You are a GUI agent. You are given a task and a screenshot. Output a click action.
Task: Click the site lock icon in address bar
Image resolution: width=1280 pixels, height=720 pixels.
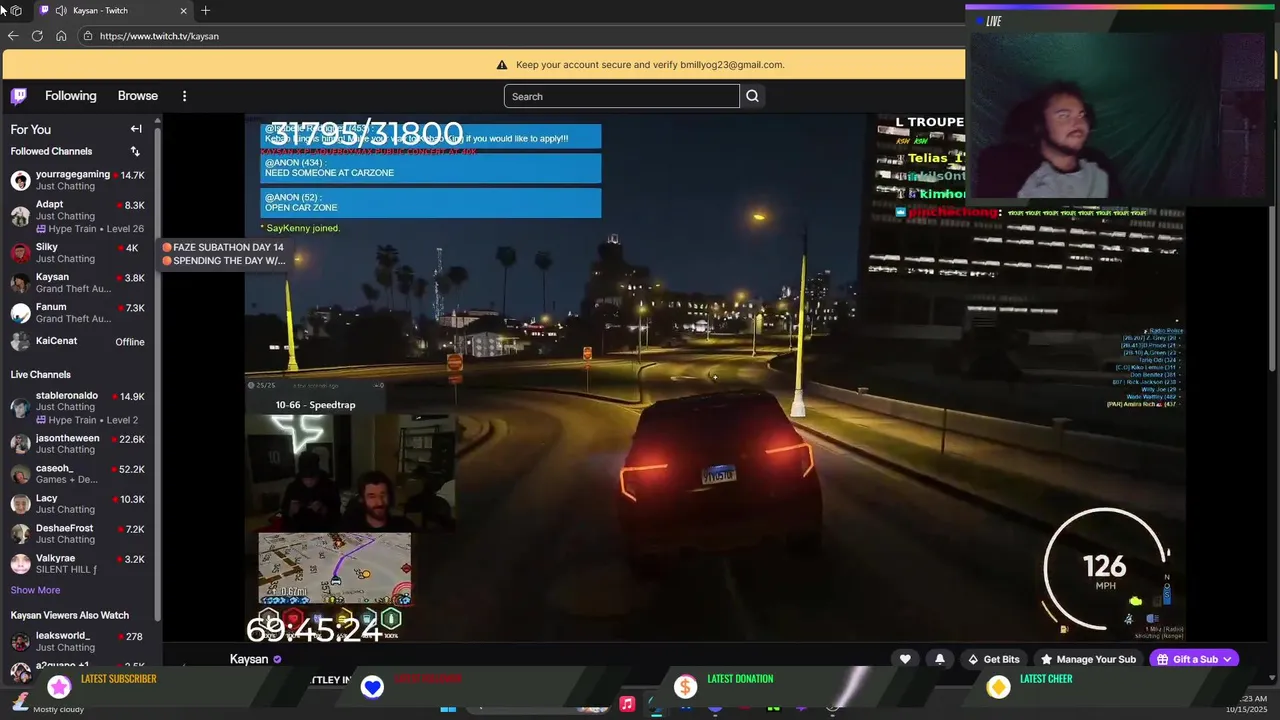pos(88,36)
